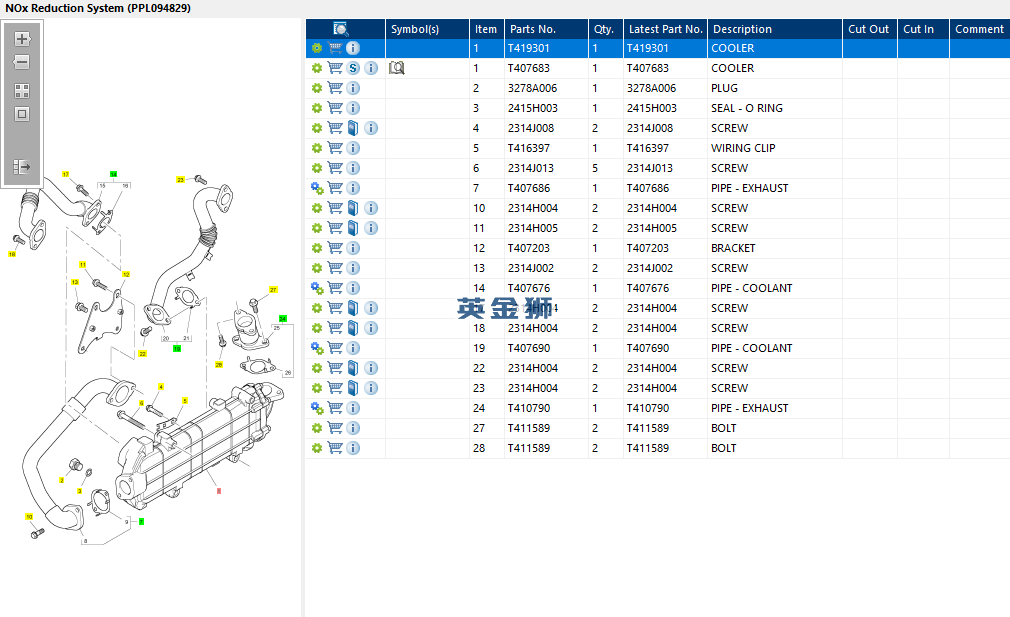1010x617 pixels.
Task: Open the book icon for screw 2314J008
Action: (353, 128)
